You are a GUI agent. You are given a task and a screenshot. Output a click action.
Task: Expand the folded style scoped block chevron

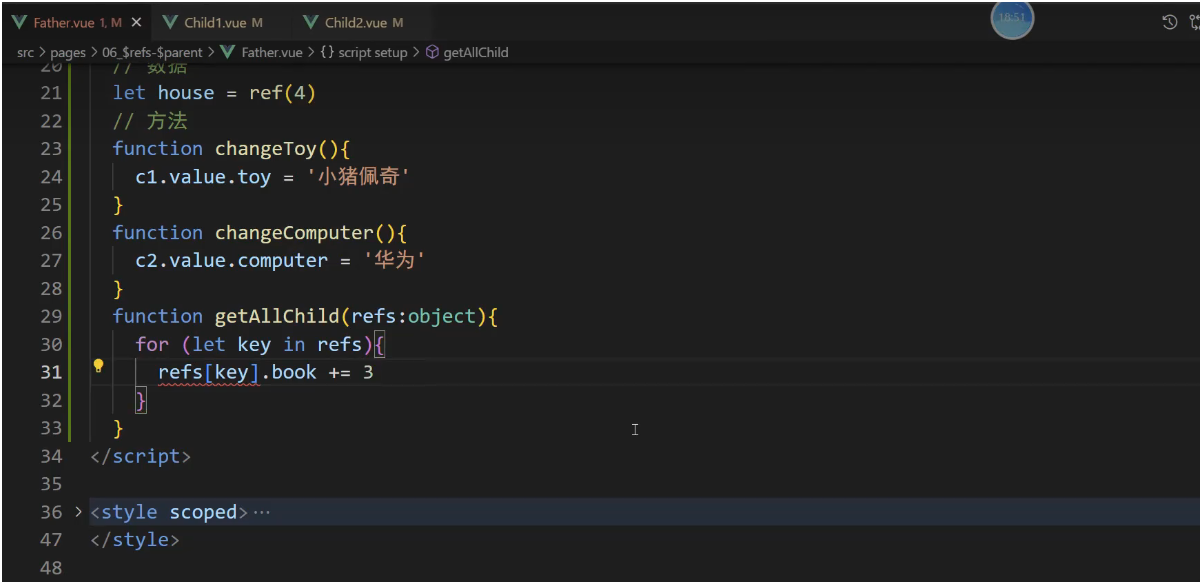point(79,512)
